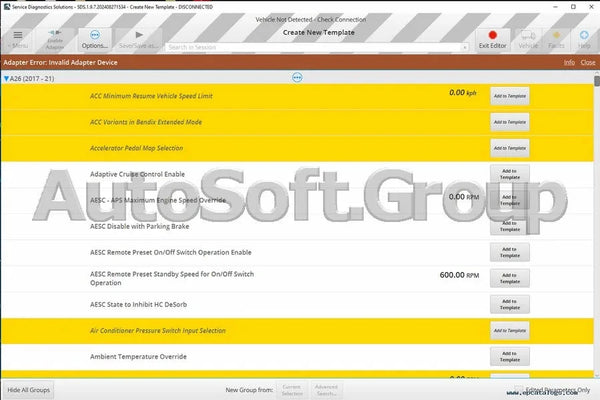The width and height of the screenshot is (600, 400).
Task: Click the Hide All Groups button
Action: click(x=29, y=390)
